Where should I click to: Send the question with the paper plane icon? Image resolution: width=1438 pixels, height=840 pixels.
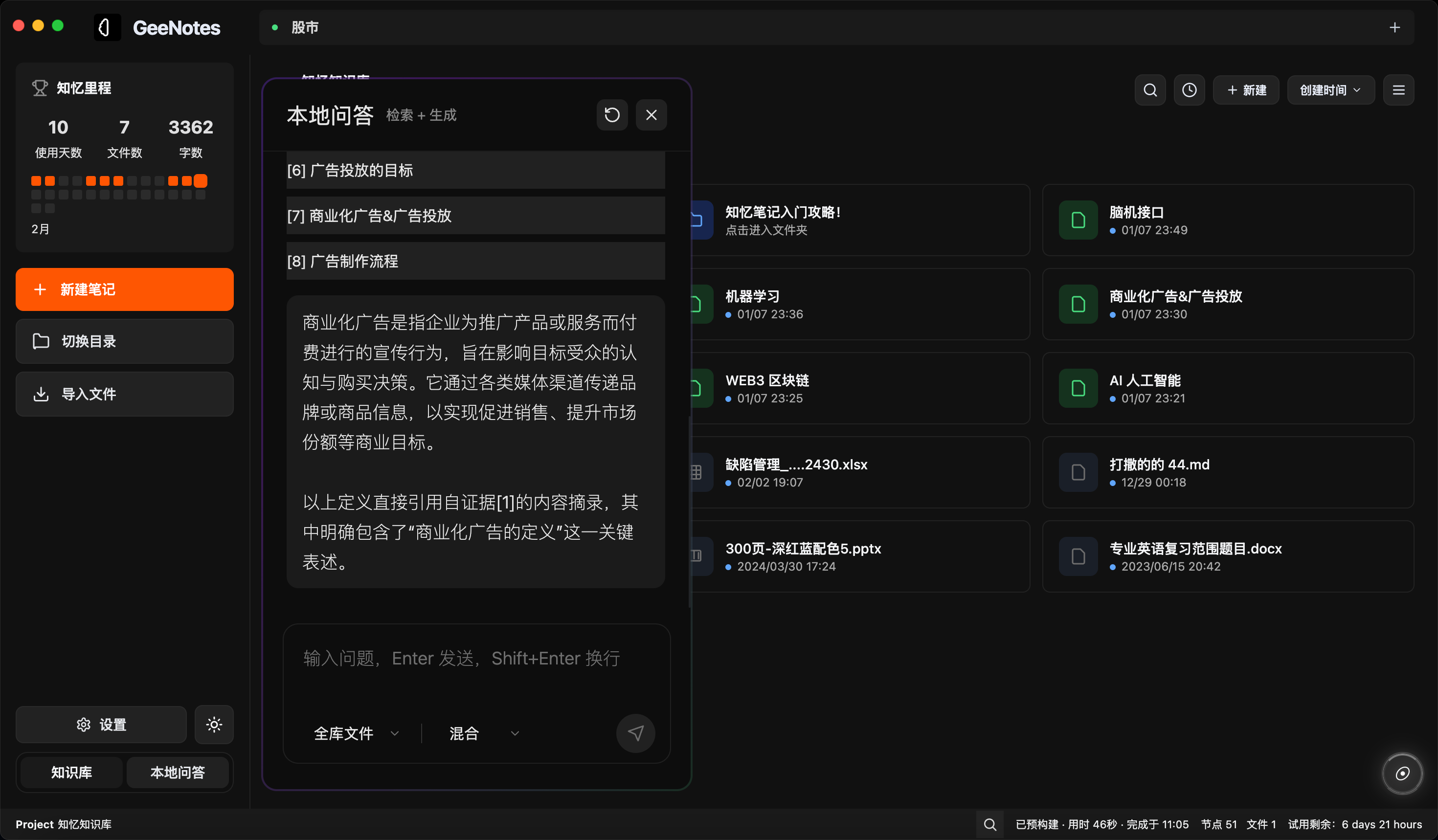point(635,733)
